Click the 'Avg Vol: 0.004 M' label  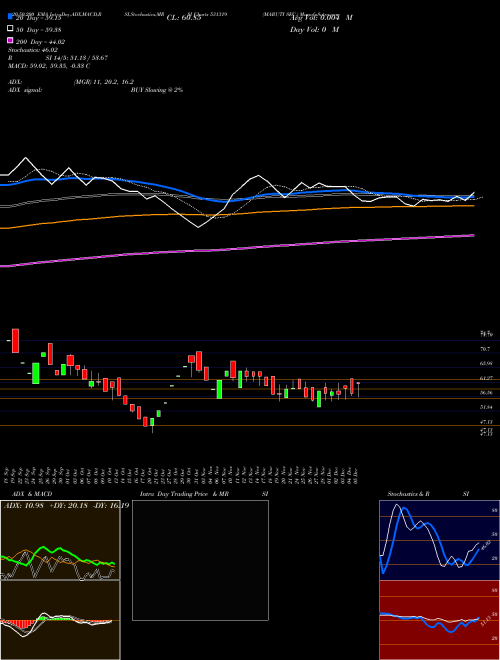[321, 18]
